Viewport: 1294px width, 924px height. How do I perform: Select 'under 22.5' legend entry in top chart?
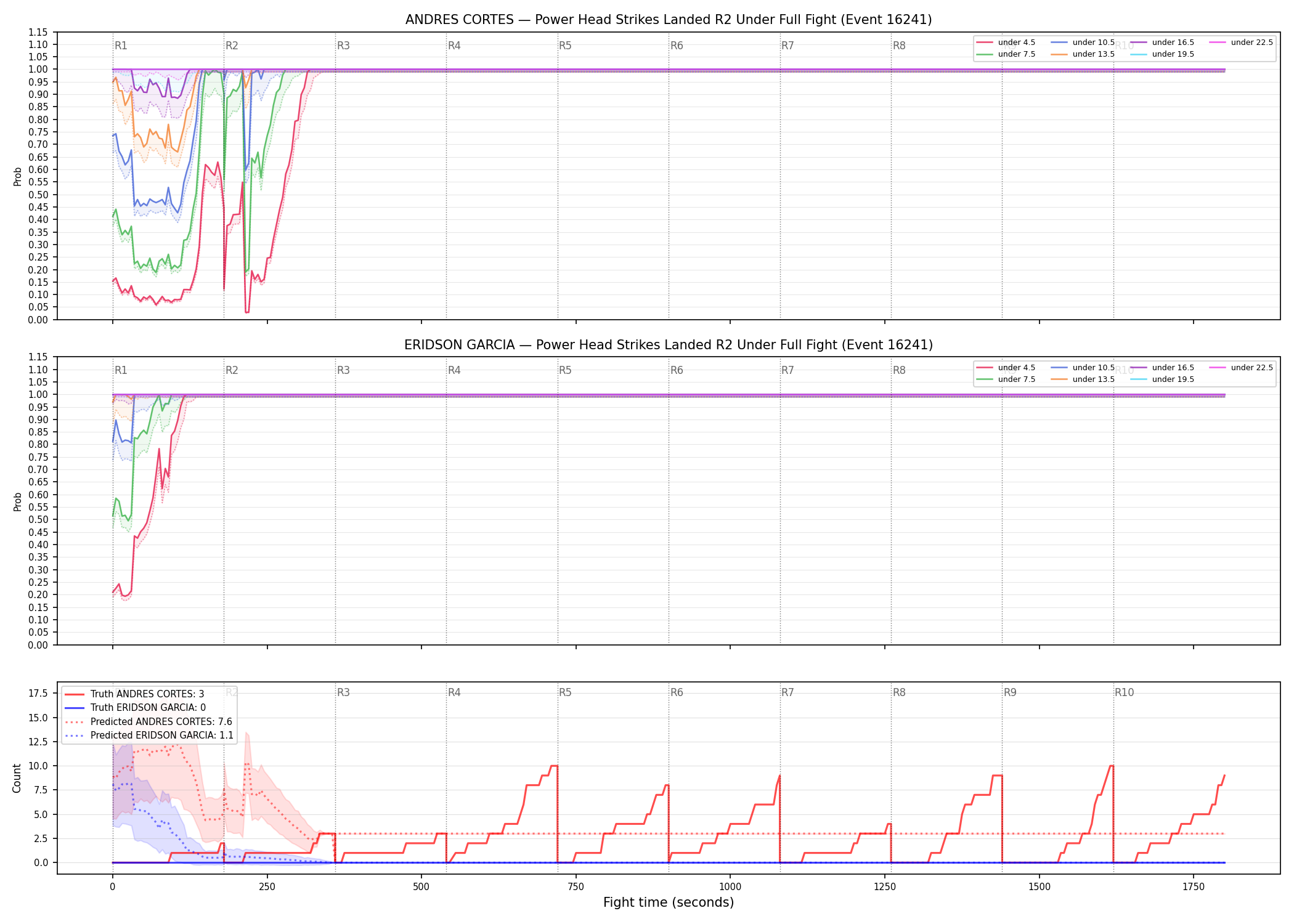click(1241, 43)
